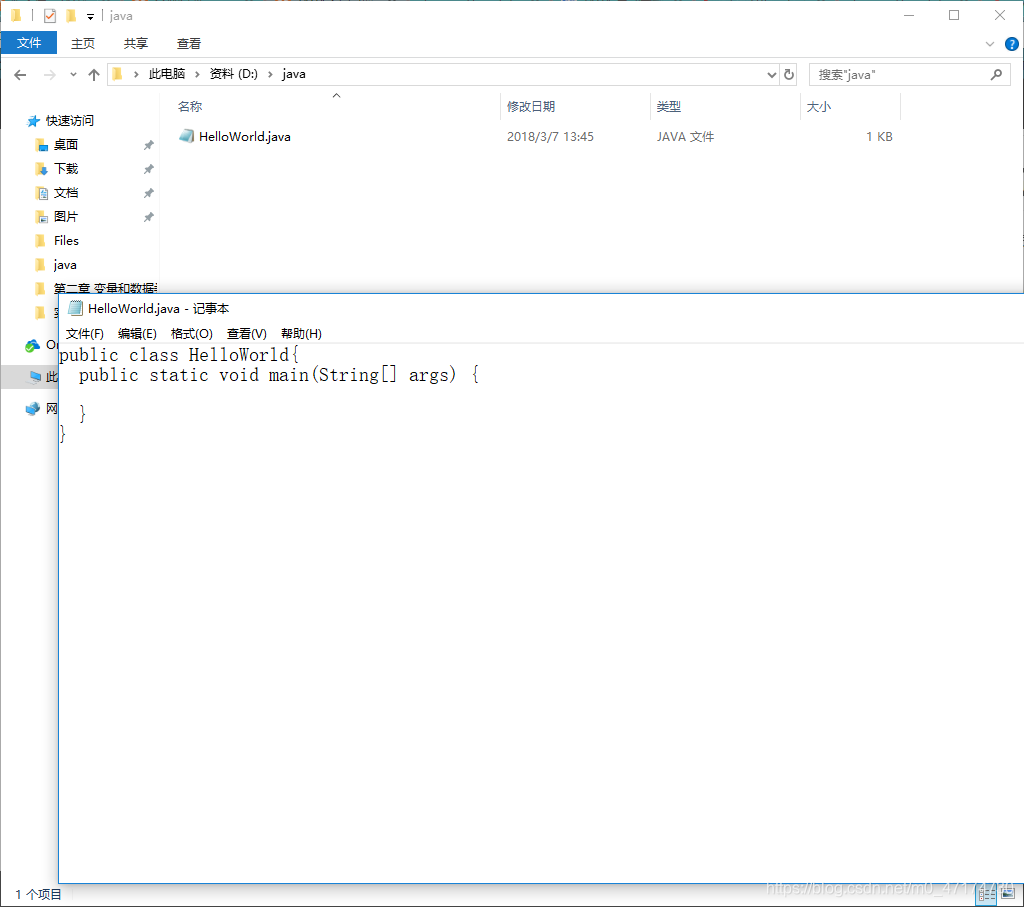
Task: Maximize the Explorer java window
Action: pos(954,15)
